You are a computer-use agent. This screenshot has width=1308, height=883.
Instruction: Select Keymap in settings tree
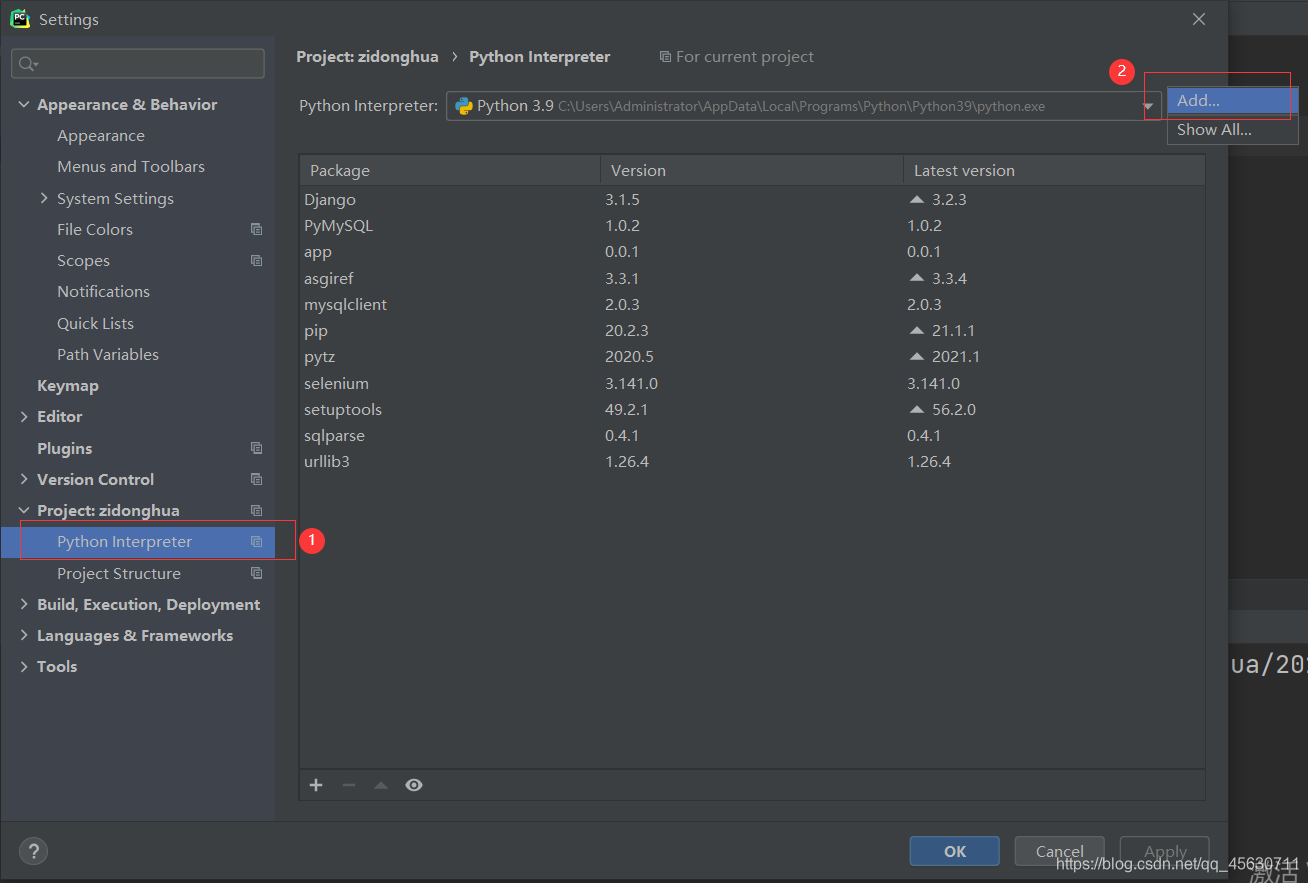[x=68, y=385]
